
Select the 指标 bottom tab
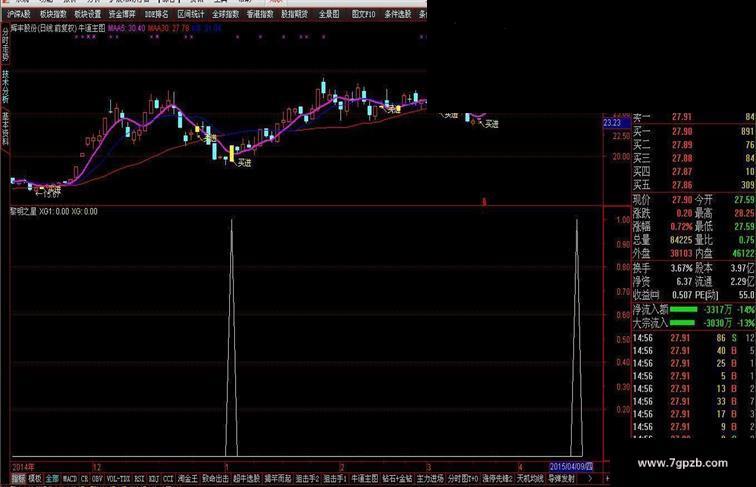18,479
